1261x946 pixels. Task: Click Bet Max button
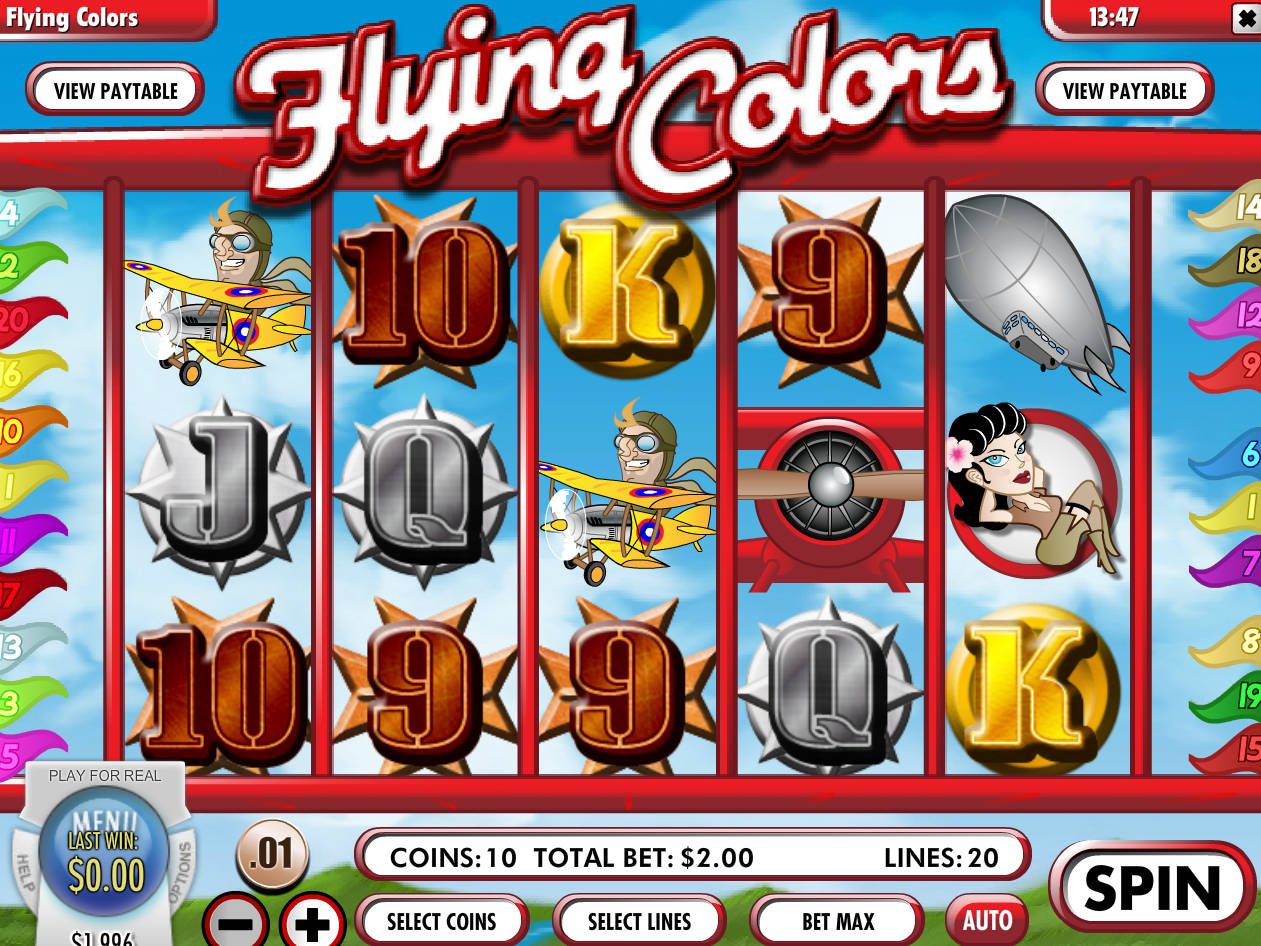coord(838,921)
